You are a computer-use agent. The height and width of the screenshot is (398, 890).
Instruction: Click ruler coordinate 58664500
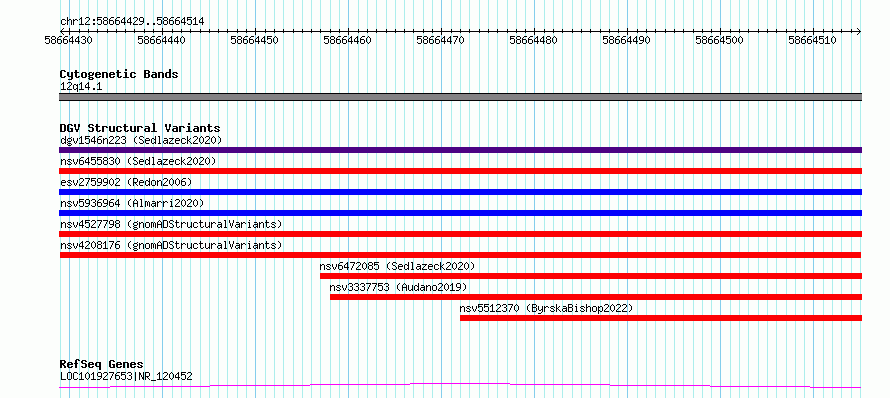pos(720,40)
